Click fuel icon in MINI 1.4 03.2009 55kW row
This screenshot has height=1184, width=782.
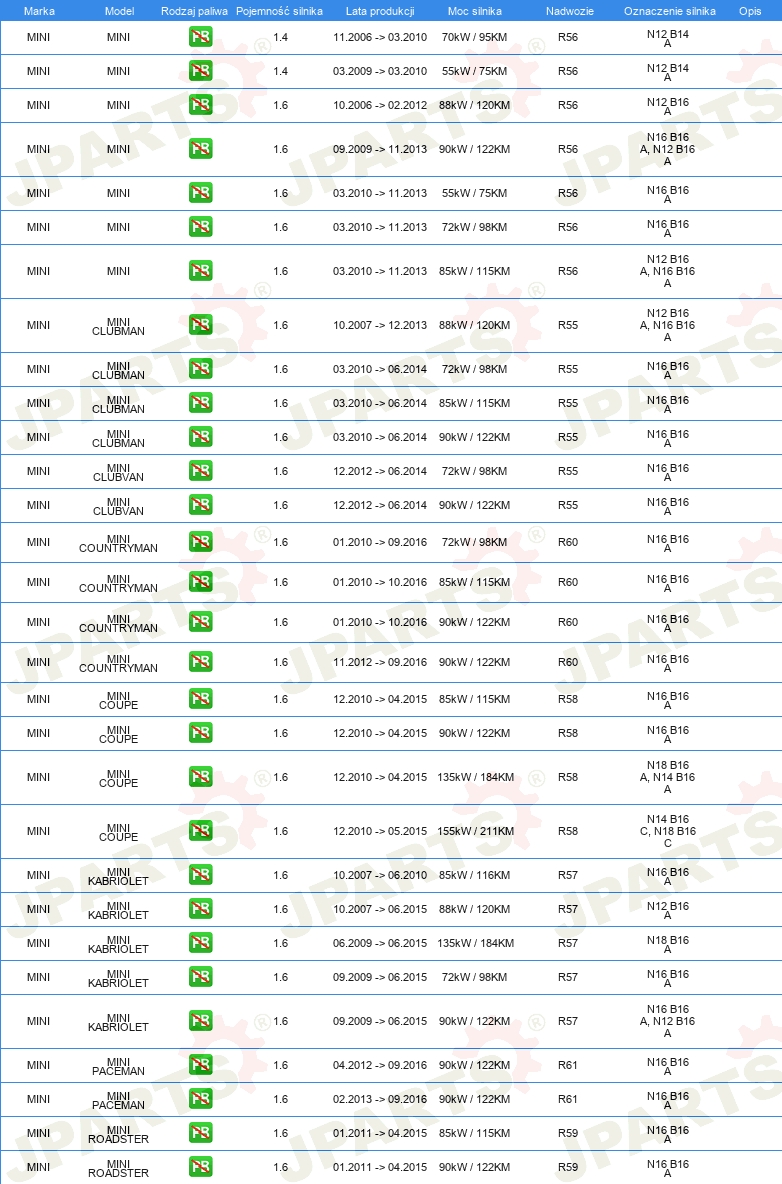(200, 71)
